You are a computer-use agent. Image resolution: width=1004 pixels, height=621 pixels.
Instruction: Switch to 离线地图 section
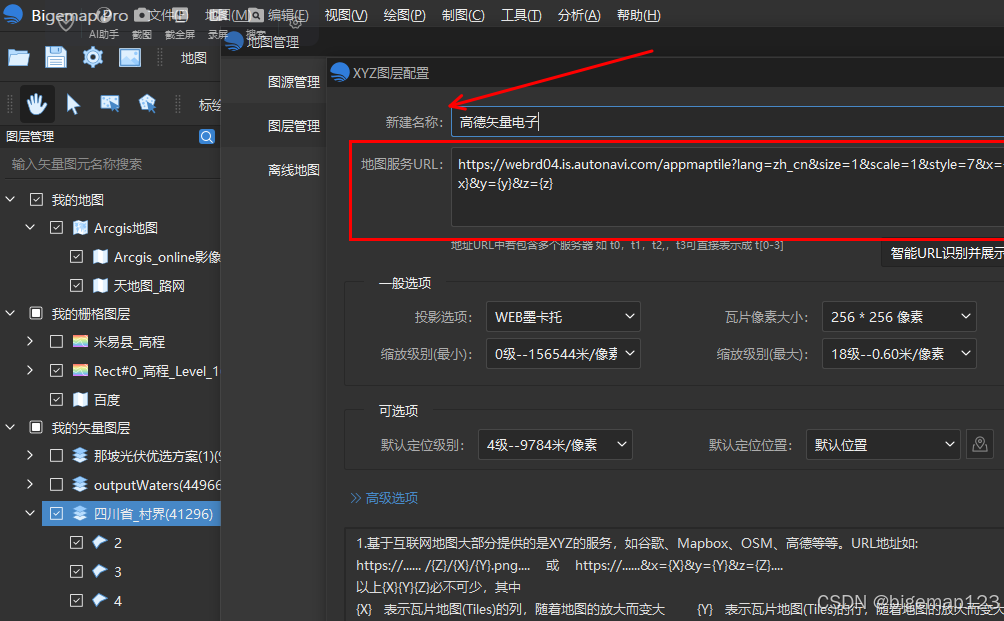point(293,170)
